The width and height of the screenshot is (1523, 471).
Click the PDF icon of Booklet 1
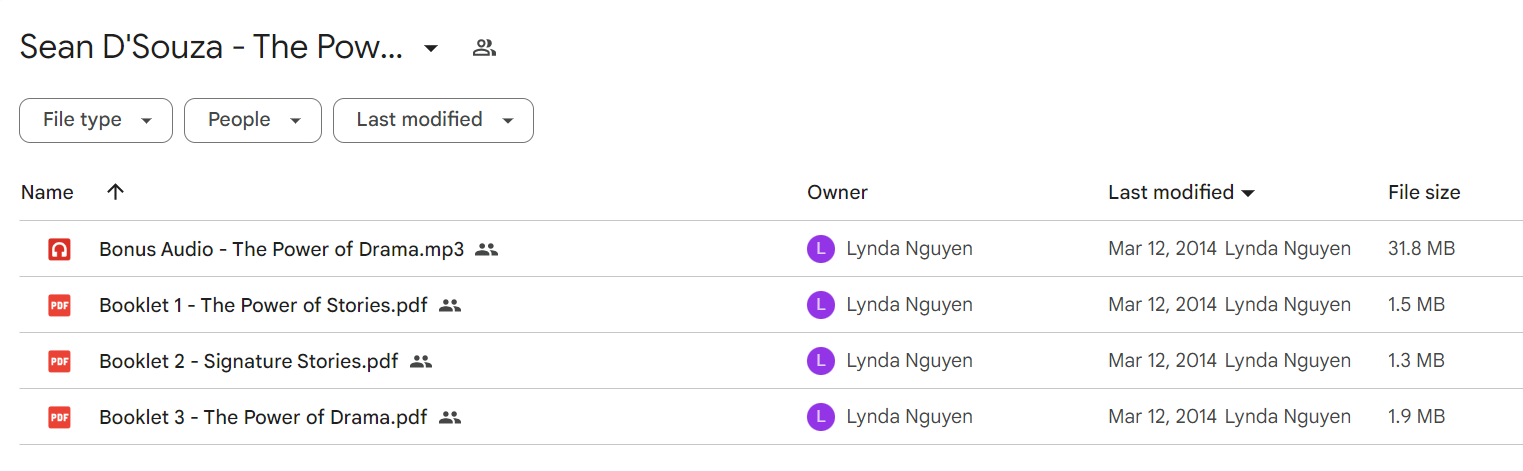click(x=59, y=305)
